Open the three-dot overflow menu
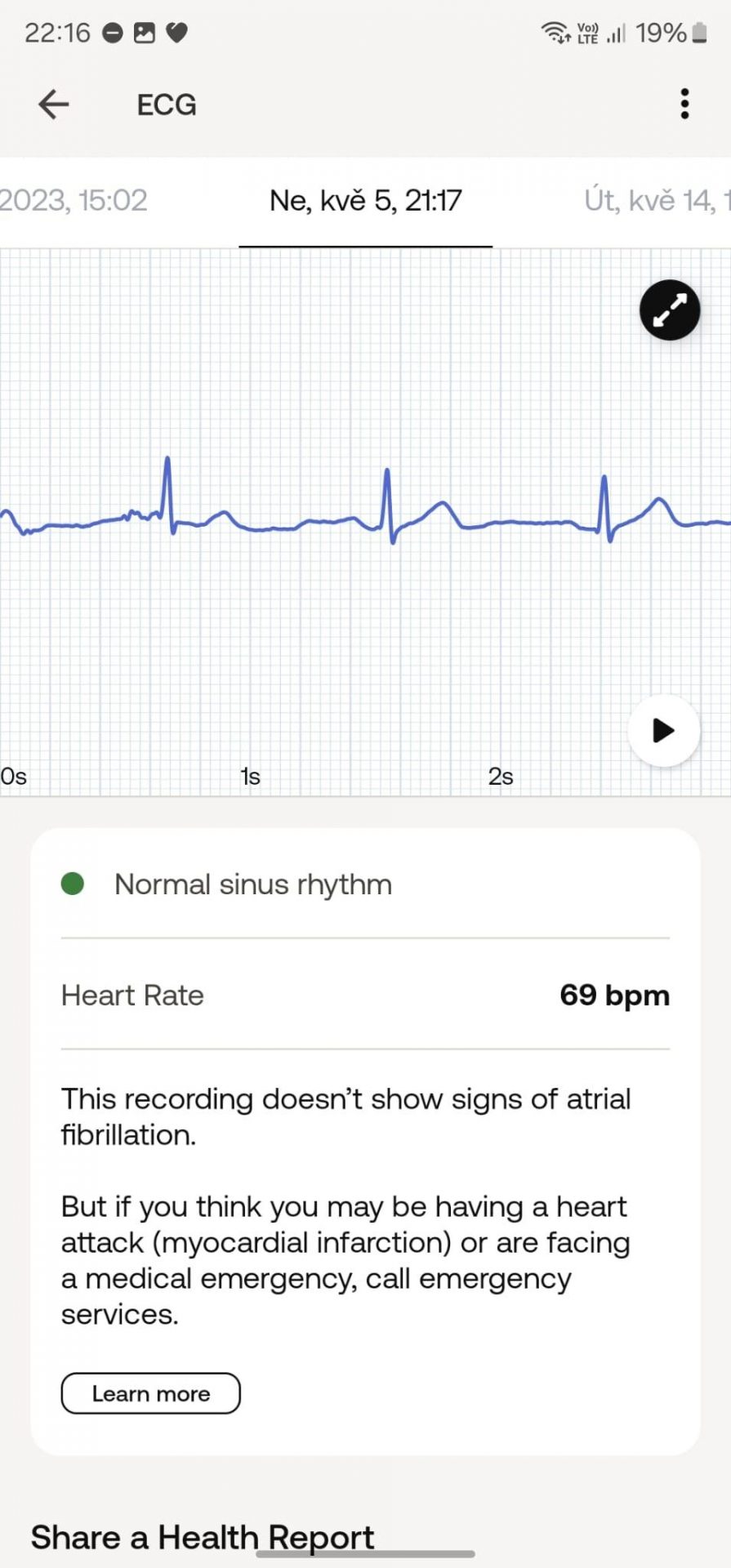731x1568 pixels. (684, 104)
